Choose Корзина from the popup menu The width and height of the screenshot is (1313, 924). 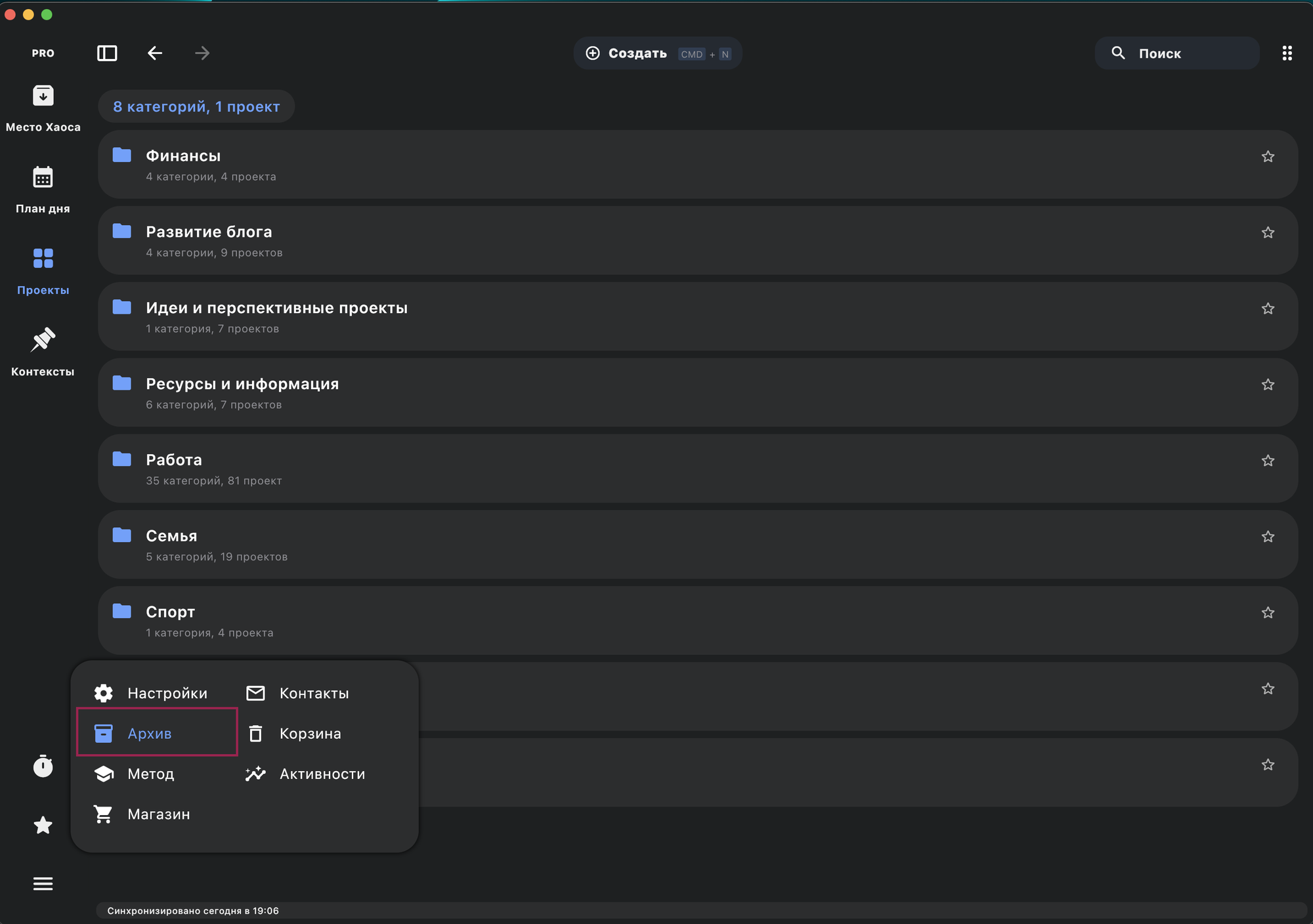click(310, 733)
